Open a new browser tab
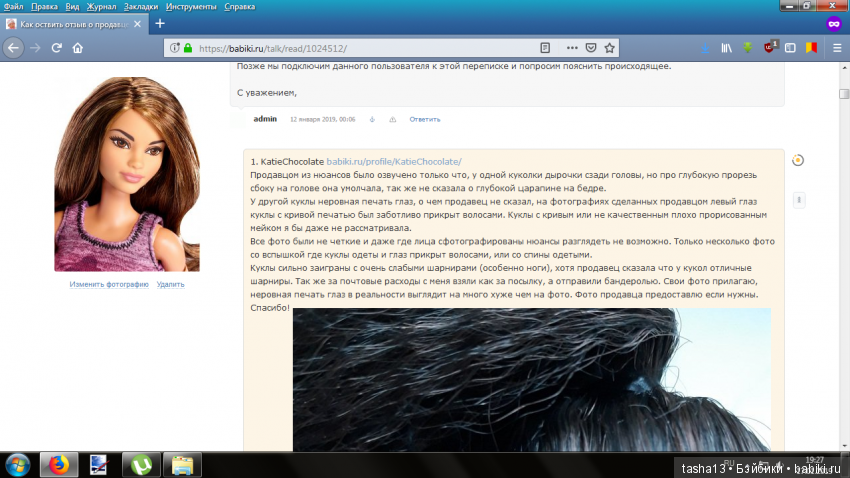Image resolution: width=850 pixels, height=478 pixels. pos(160,23)
